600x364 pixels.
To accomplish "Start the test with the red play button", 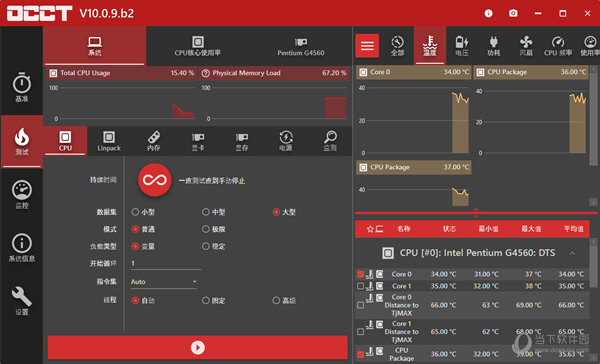I will (197, 348).
